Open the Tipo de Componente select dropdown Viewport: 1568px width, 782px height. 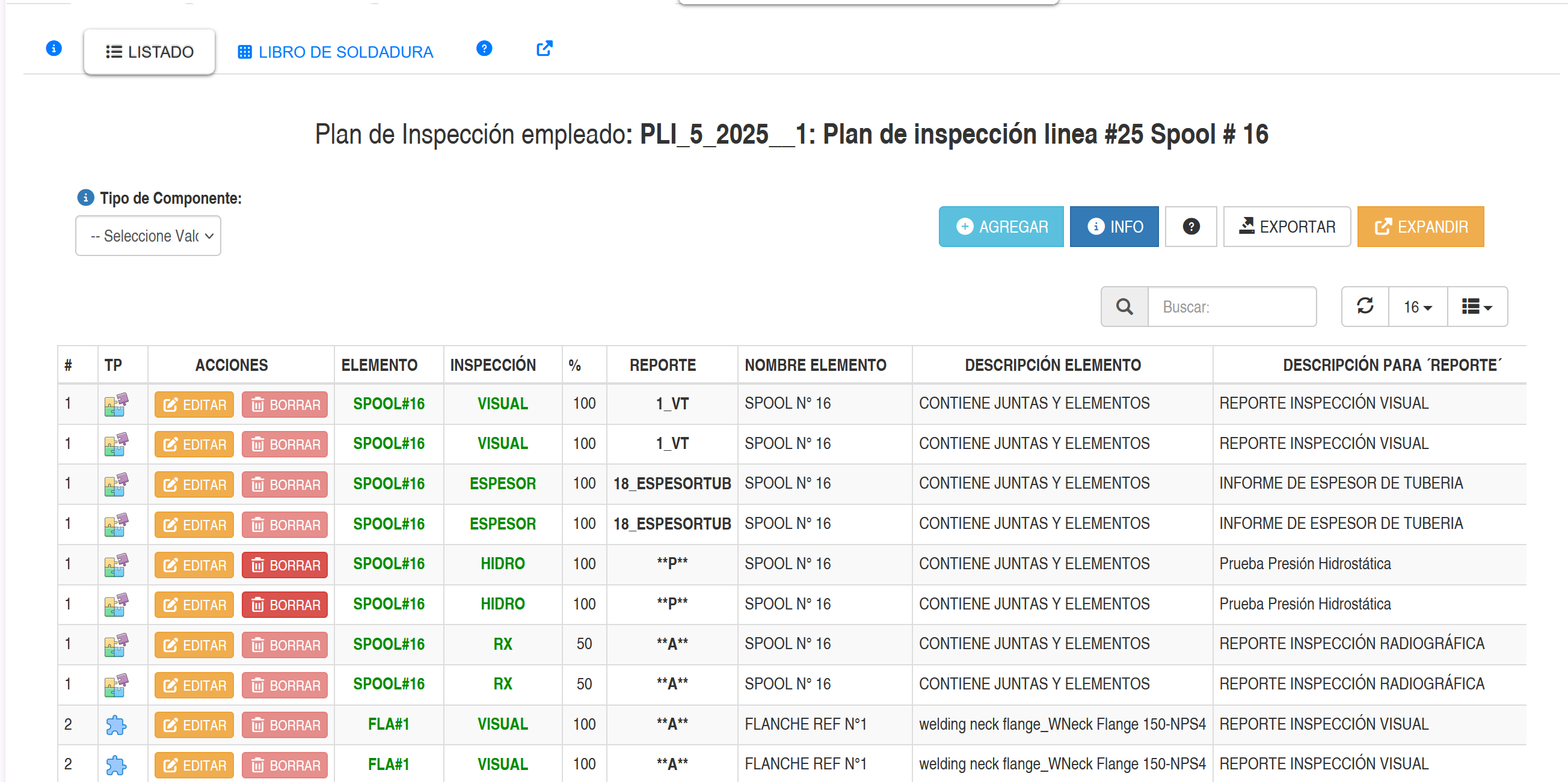point(148,236)
